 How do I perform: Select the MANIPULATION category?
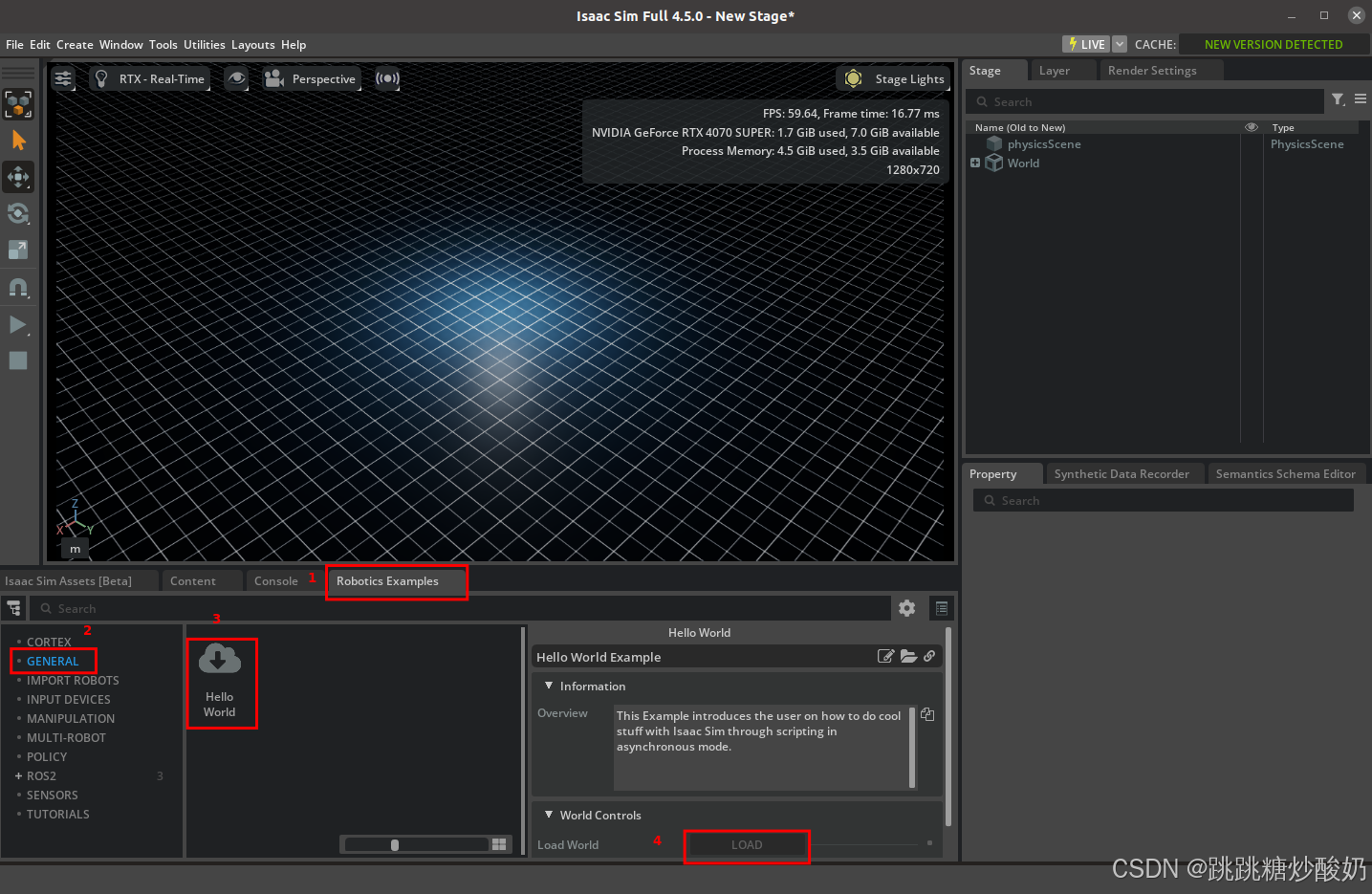(x=71, y=719)
